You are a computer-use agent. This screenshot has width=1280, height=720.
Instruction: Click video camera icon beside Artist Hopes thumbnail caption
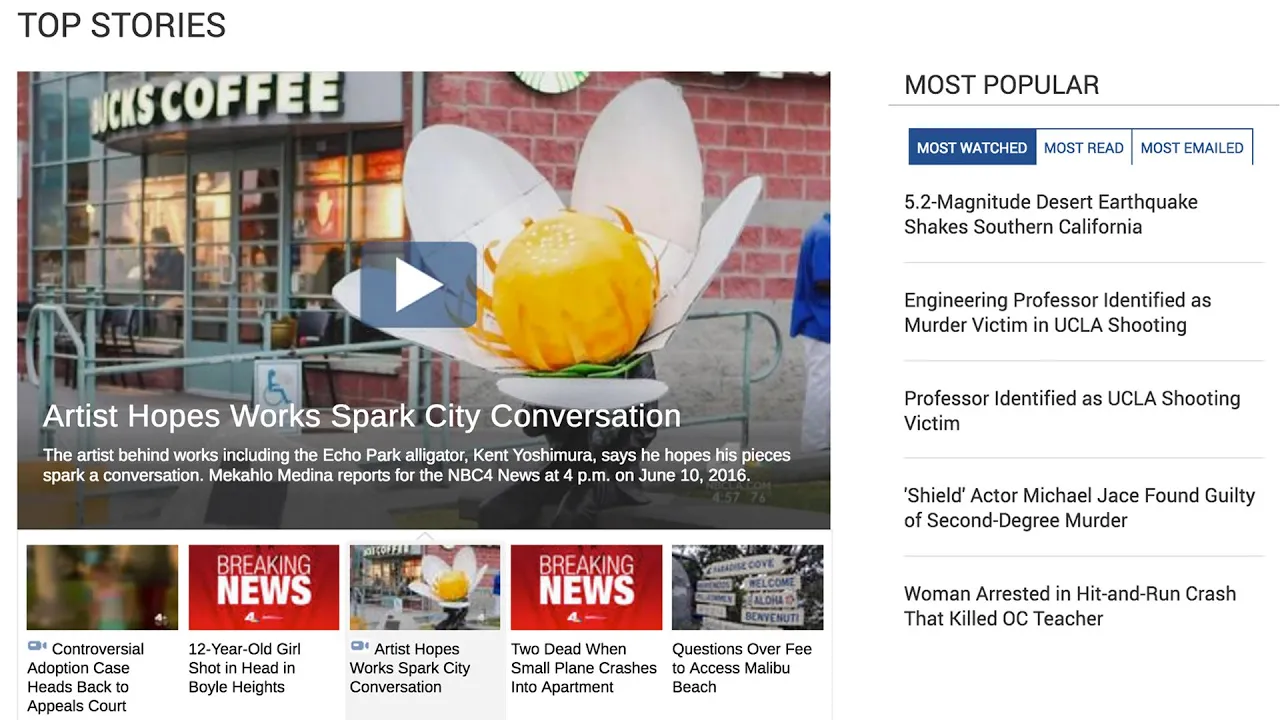(360, 647)
